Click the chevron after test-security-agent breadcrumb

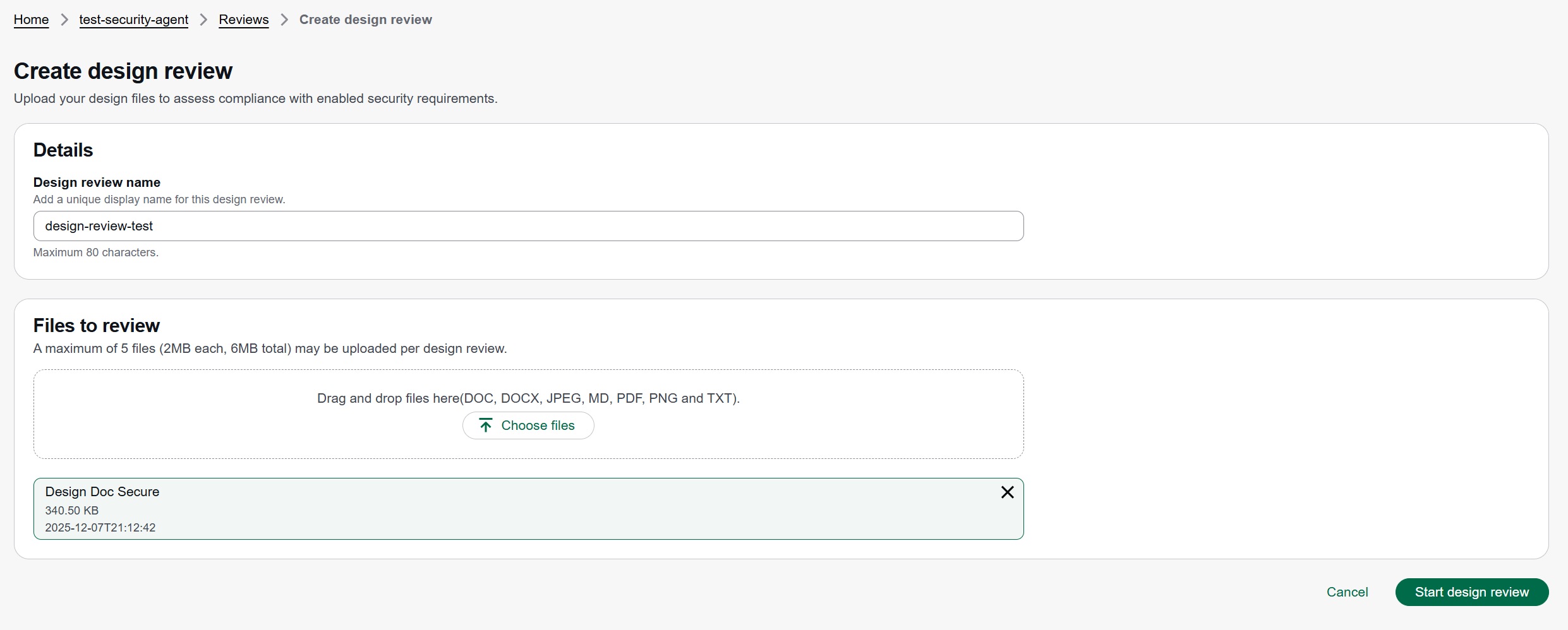click(203, 20)
